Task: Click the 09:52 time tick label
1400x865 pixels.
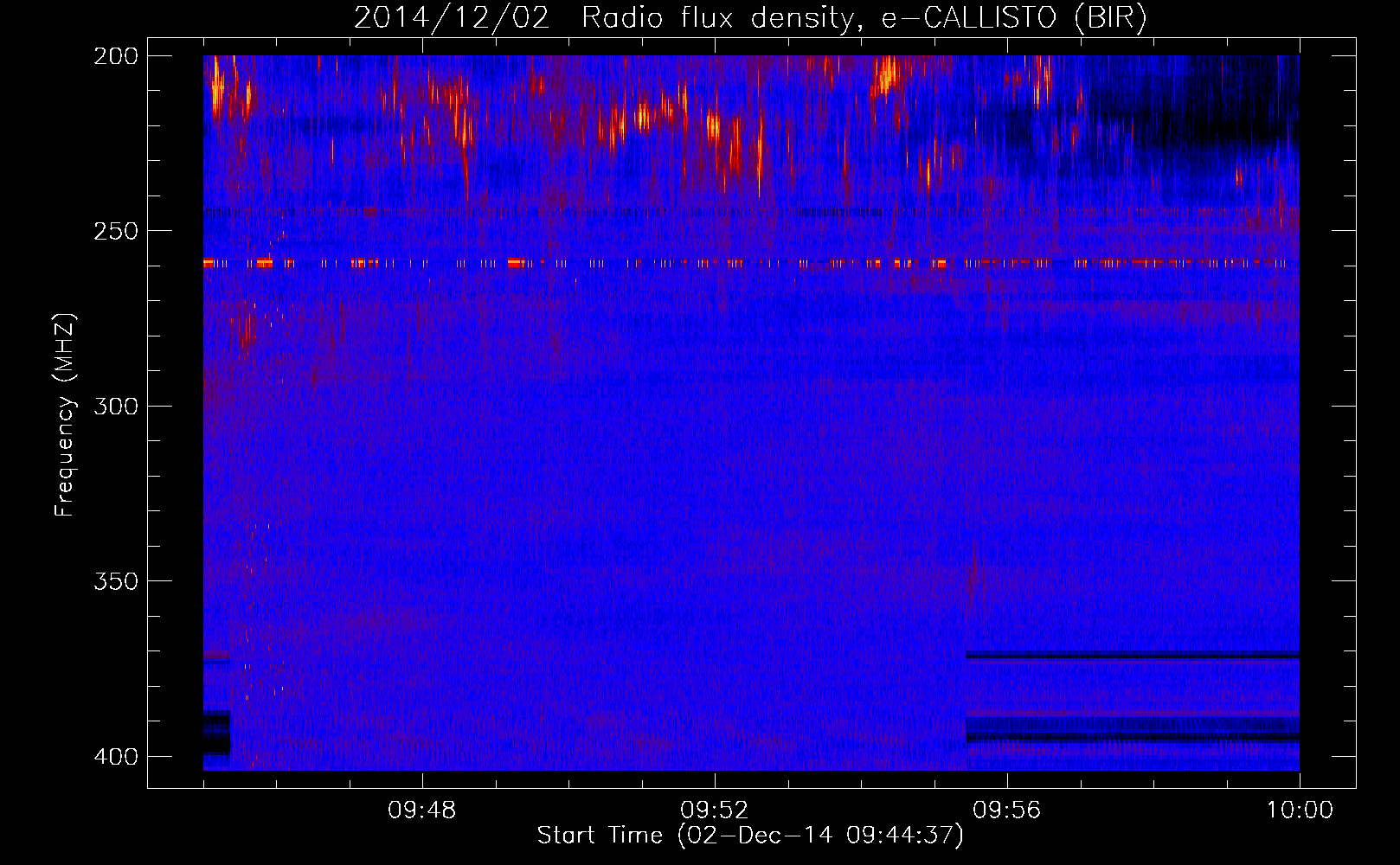Action: point(715,811)
